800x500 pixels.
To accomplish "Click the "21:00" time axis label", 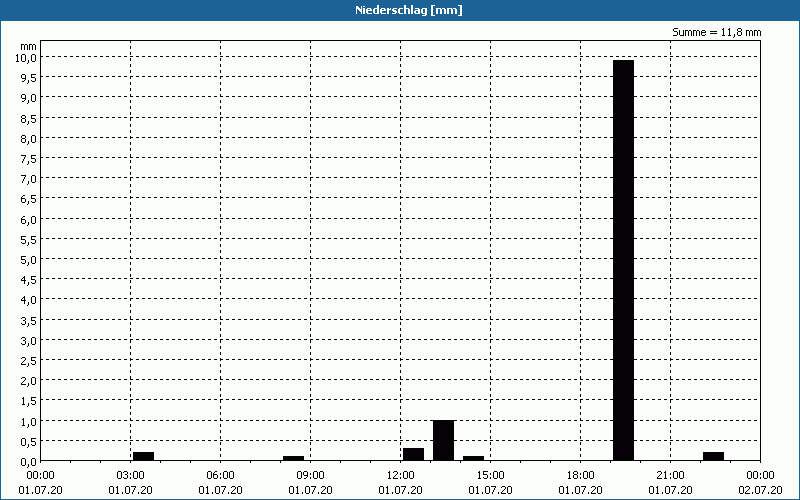I will pos(670,476).
